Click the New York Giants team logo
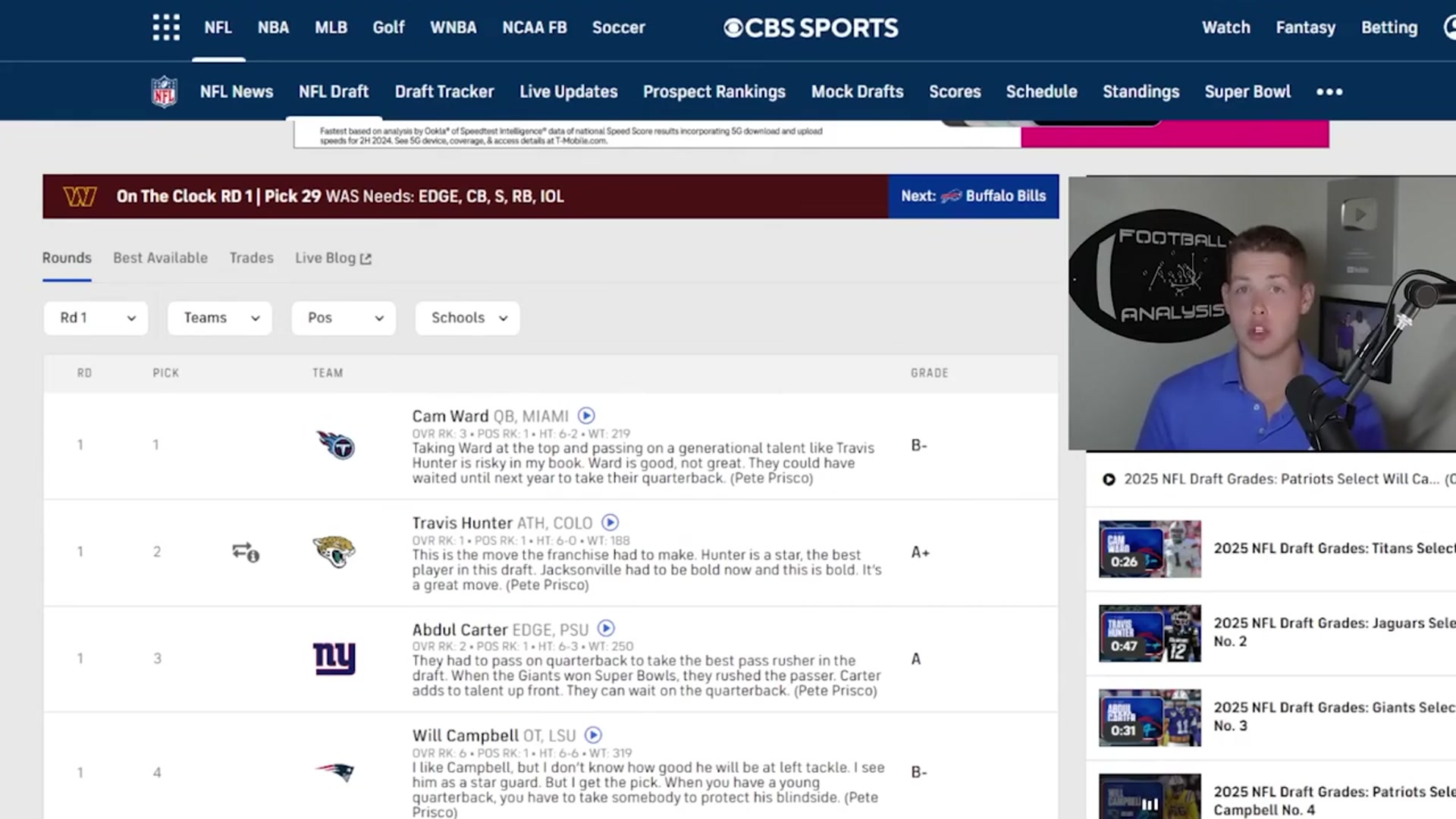1456x819 pixels. tap(334, 658)
